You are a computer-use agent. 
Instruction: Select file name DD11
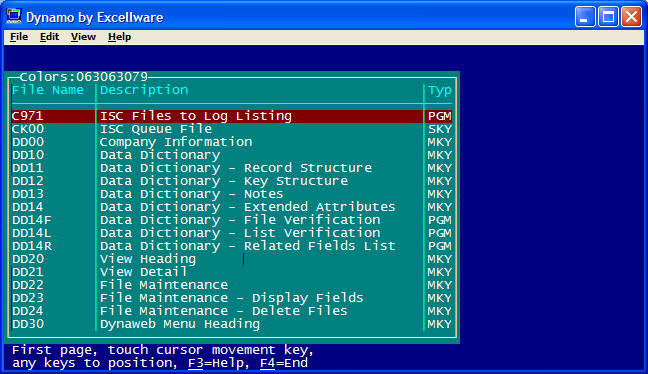point(28,168)
